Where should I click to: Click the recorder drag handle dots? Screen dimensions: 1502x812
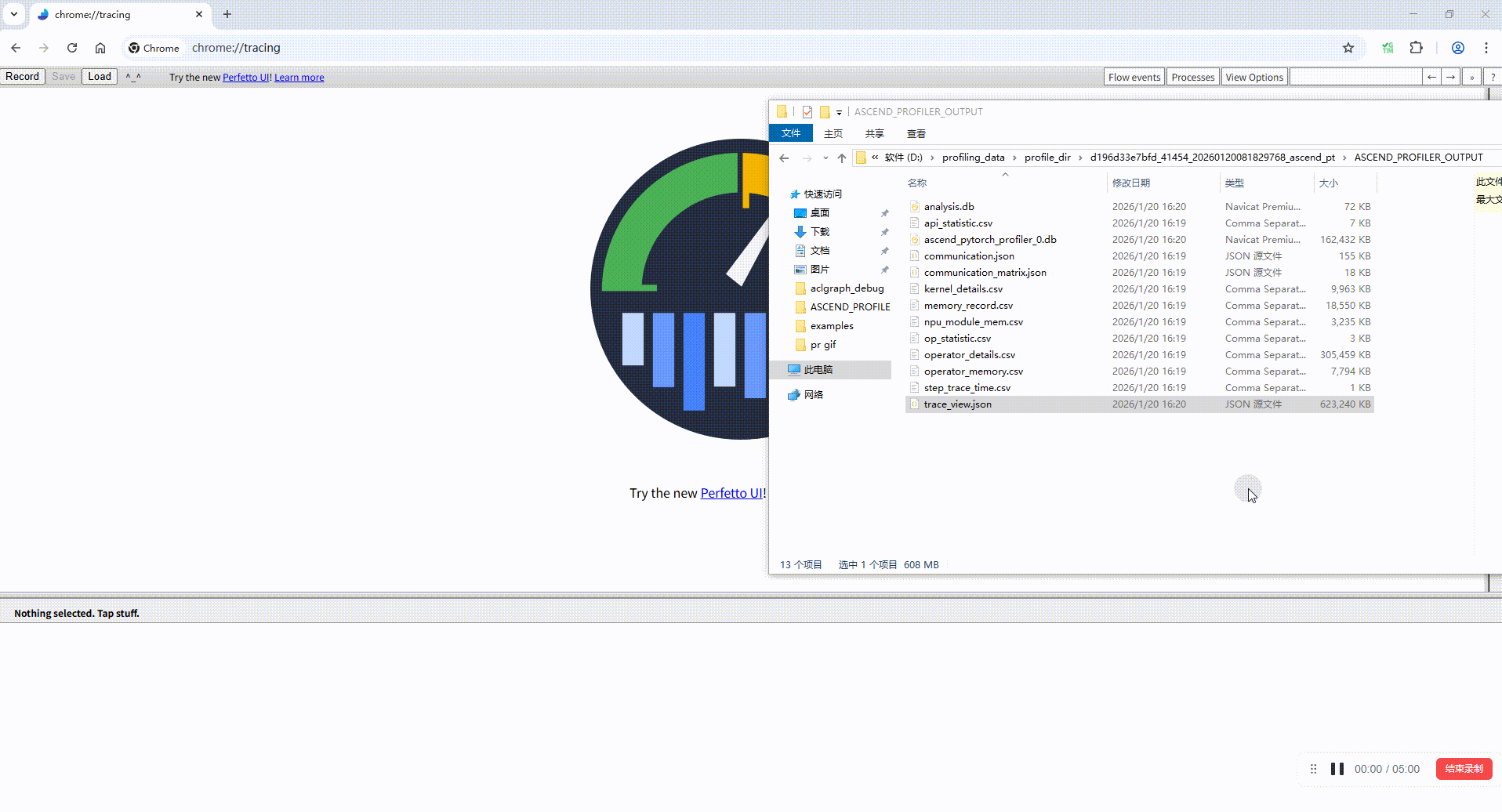click(x=1314, y=769)
